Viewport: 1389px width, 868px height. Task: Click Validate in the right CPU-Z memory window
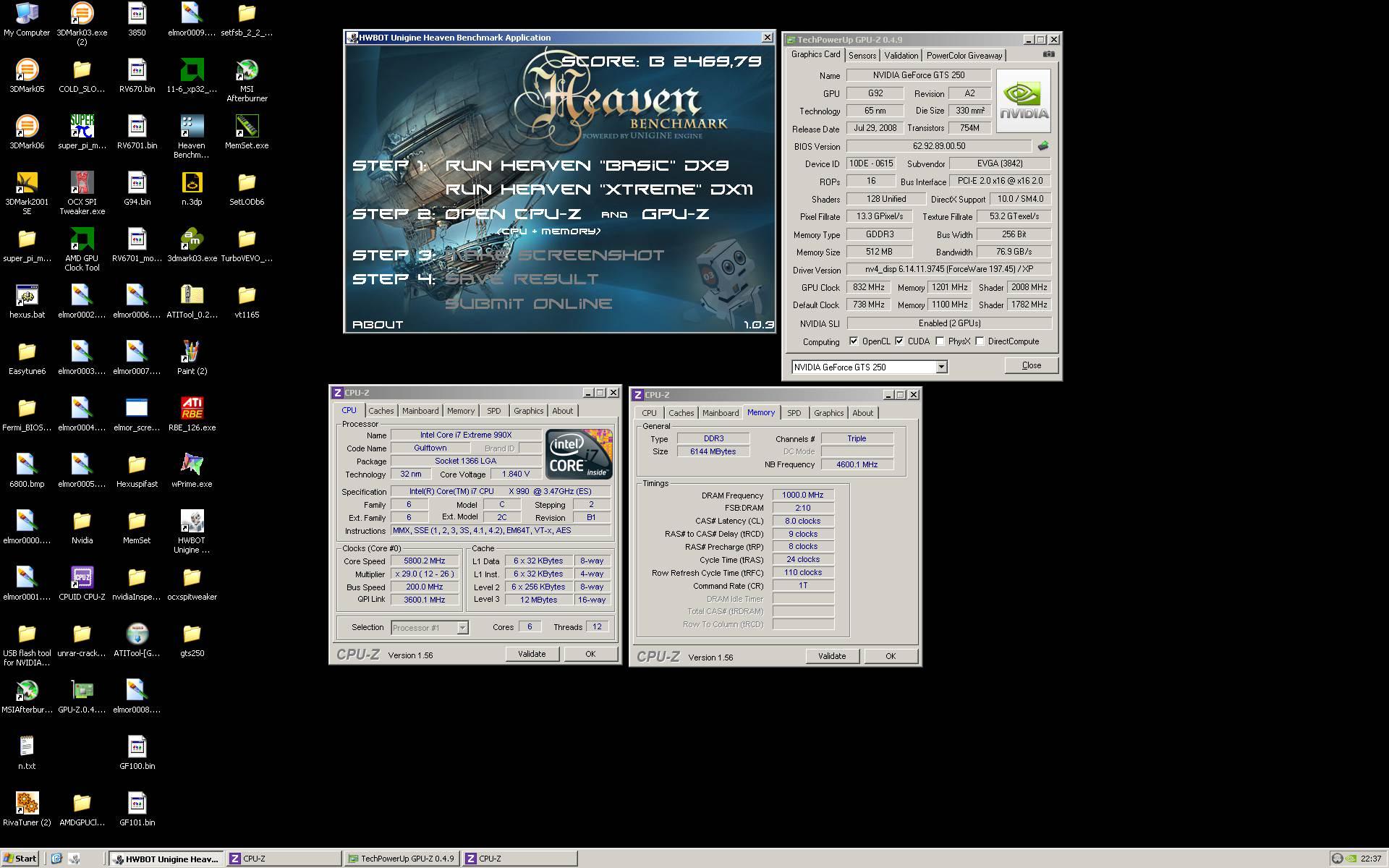click(832, 656)
